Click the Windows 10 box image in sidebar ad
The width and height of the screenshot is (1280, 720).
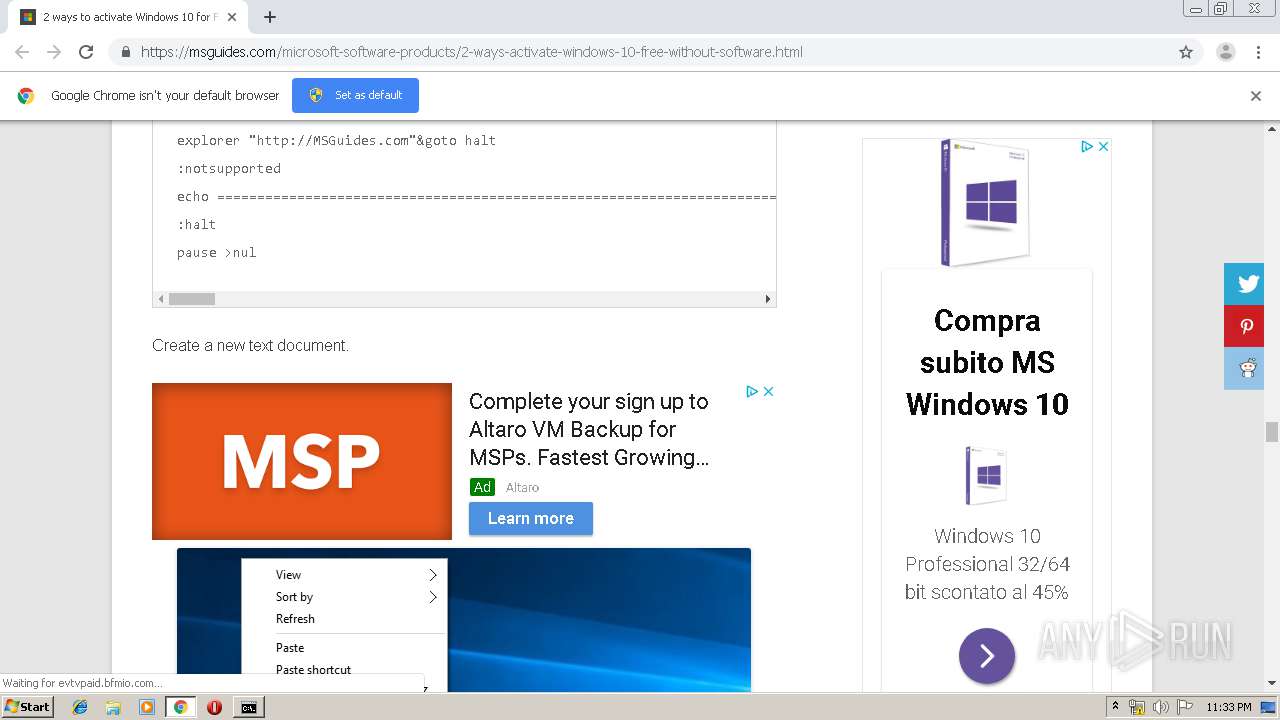985,203
